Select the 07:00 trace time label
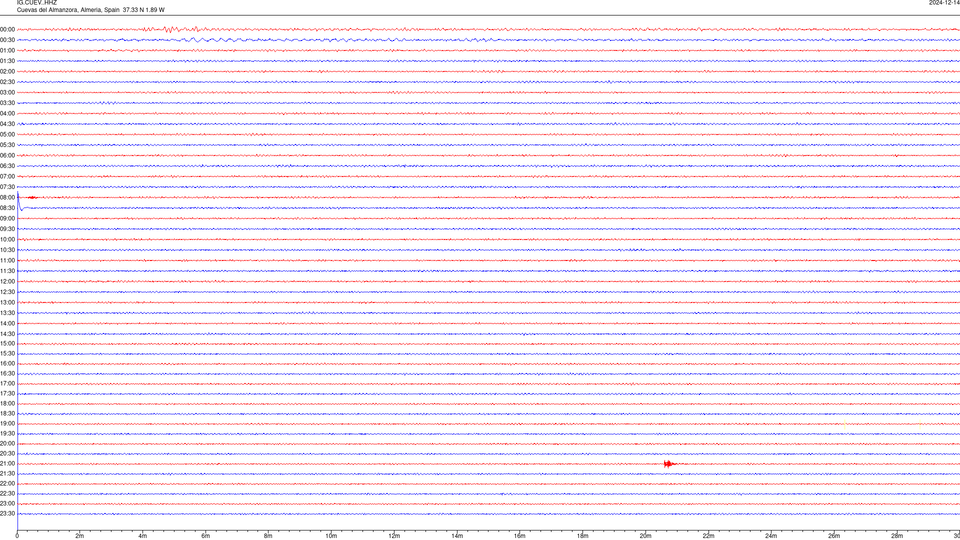Viewport: 960px width, 540px height. tap(7, 177)
